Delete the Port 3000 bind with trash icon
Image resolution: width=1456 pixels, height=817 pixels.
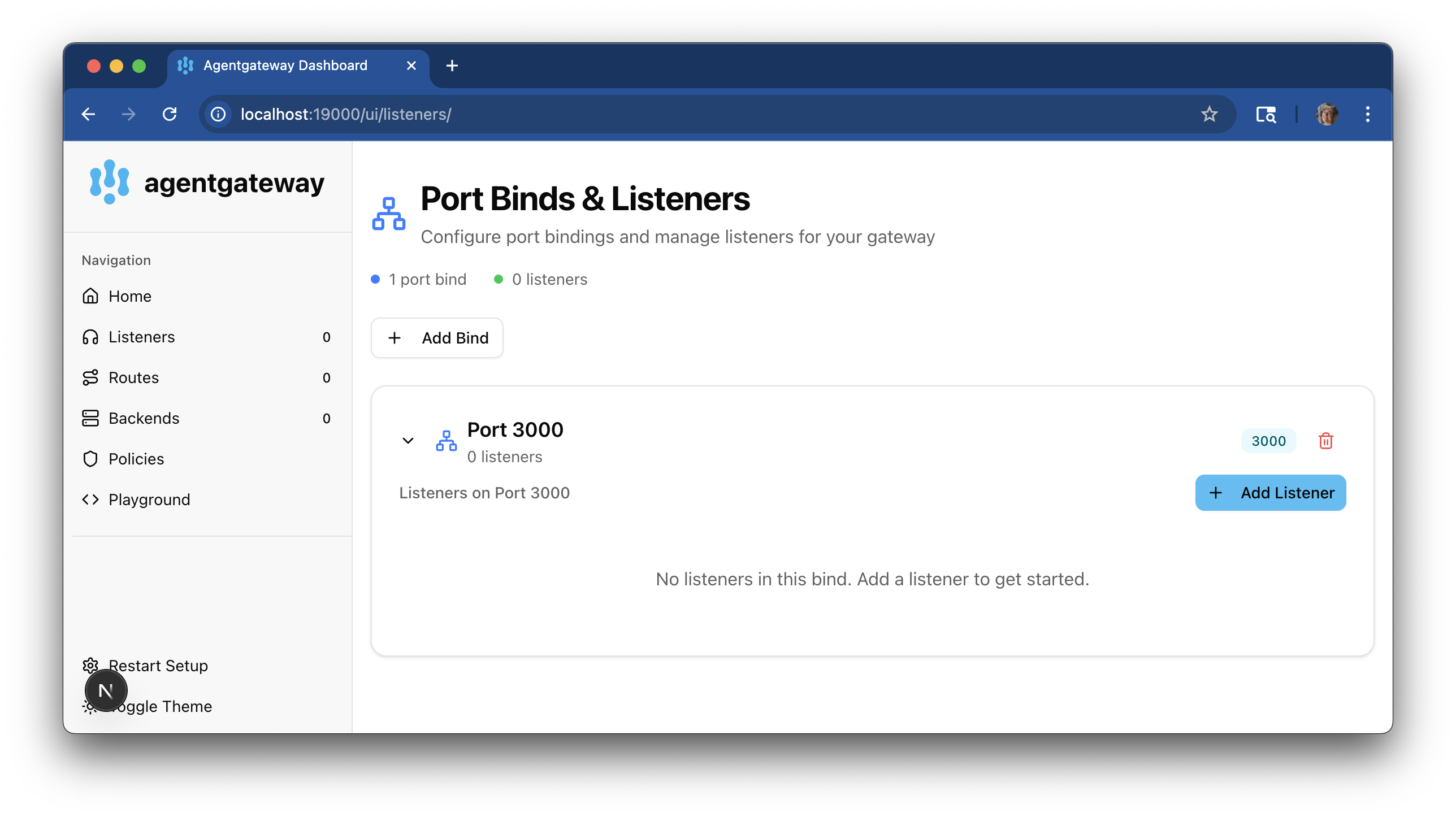(1326, 441)
